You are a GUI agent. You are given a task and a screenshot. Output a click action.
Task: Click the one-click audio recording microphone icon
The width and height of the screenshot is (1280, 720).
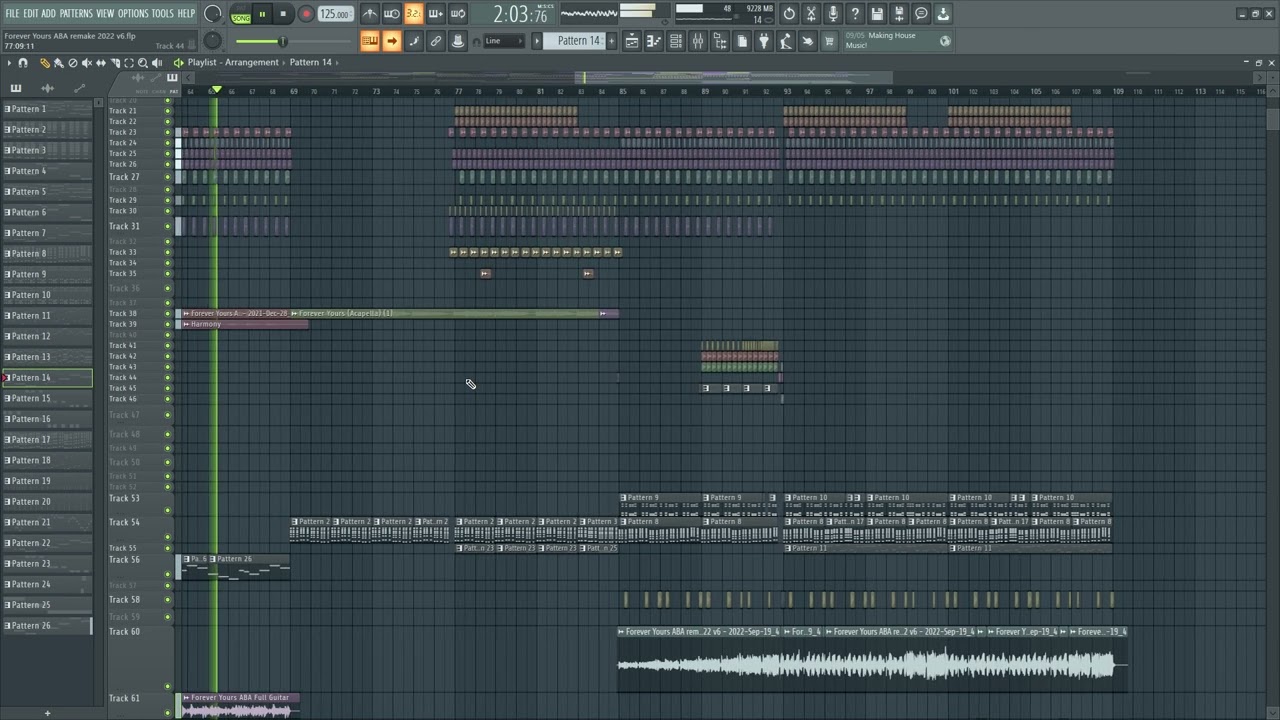pyautogui.click(x=833, y=14)
